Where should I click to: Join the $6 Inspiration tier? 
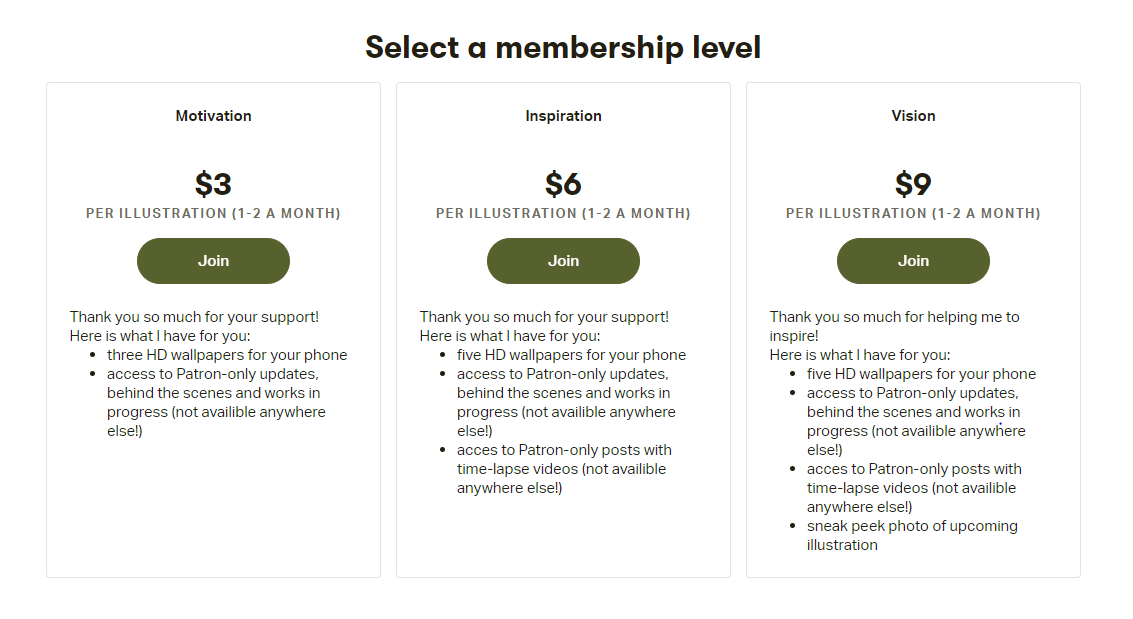click(563, 261)
